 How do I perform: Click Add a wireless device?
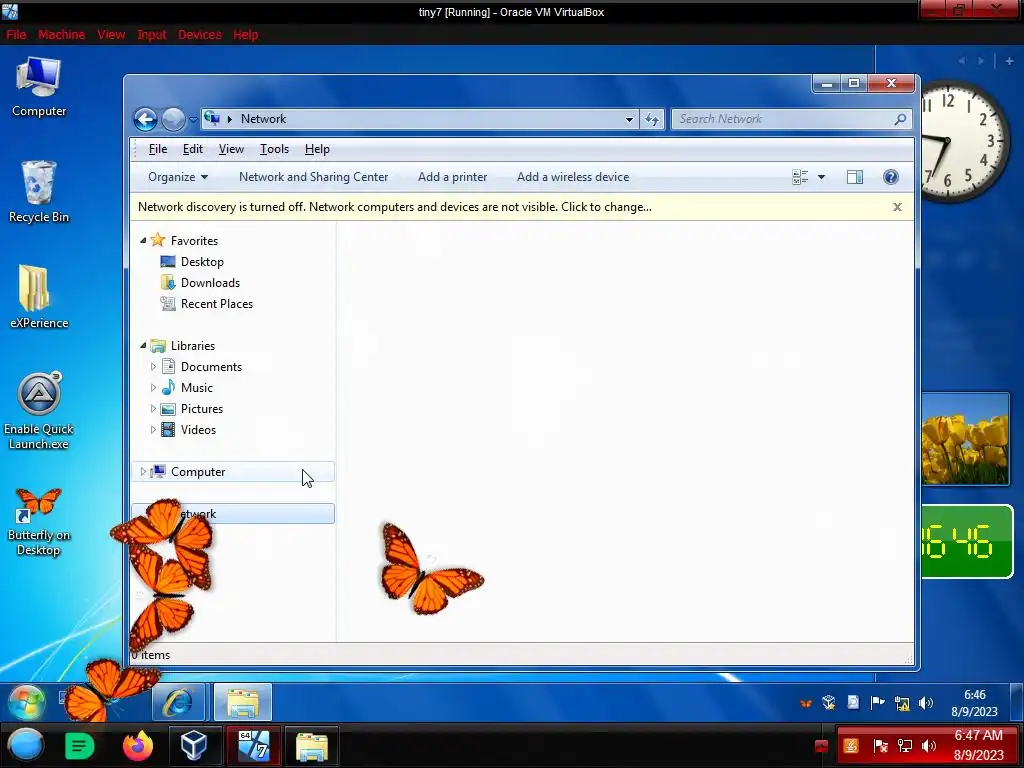[x=573, y=177]
